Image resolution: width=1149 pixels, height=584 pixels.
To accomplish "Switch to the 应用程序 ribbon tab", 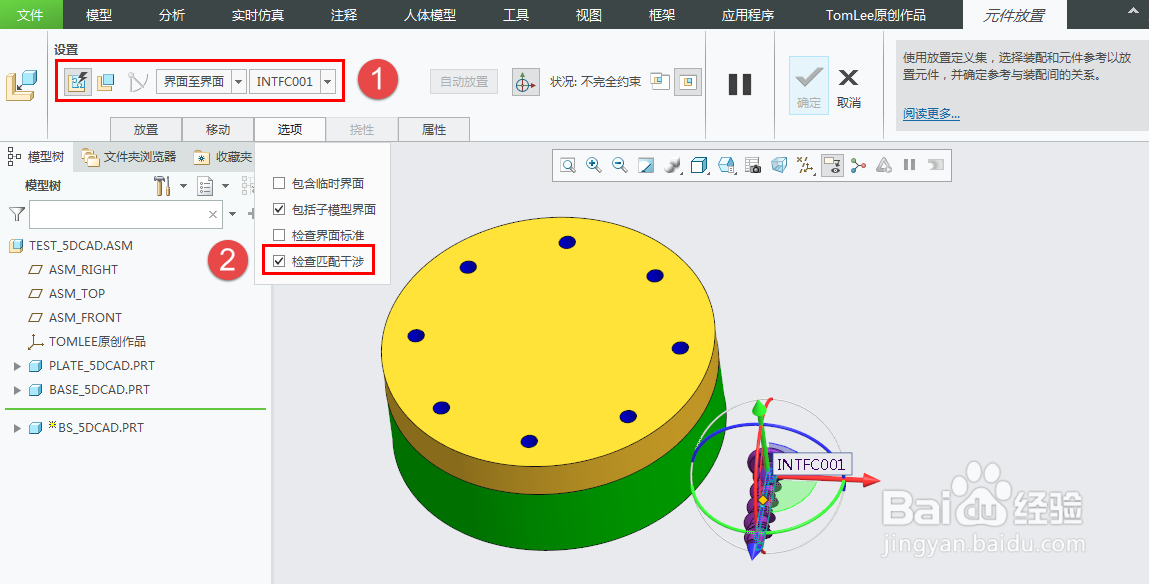I will 747,15.
